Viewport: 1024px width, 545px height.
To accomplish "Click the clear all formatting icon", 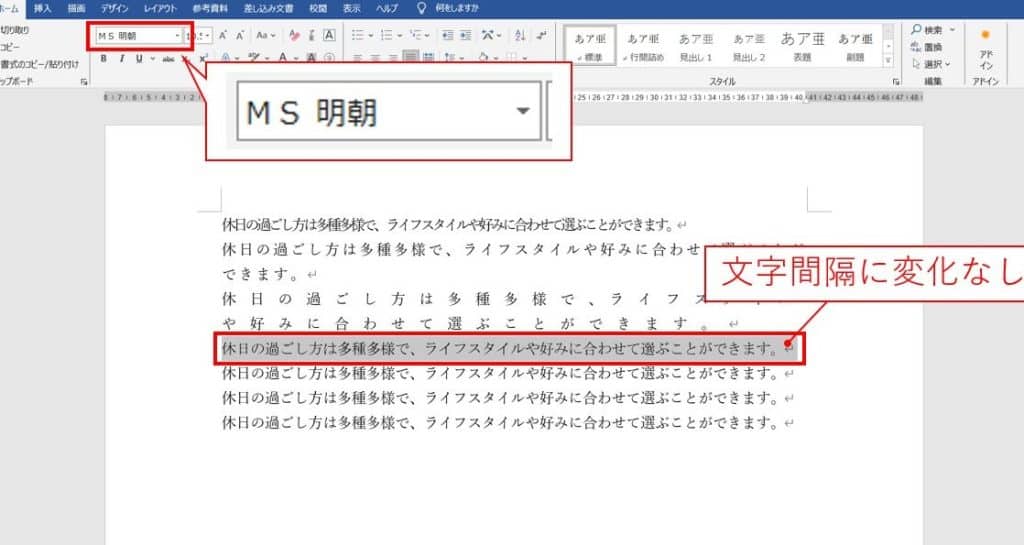I will tap(293, 35).
